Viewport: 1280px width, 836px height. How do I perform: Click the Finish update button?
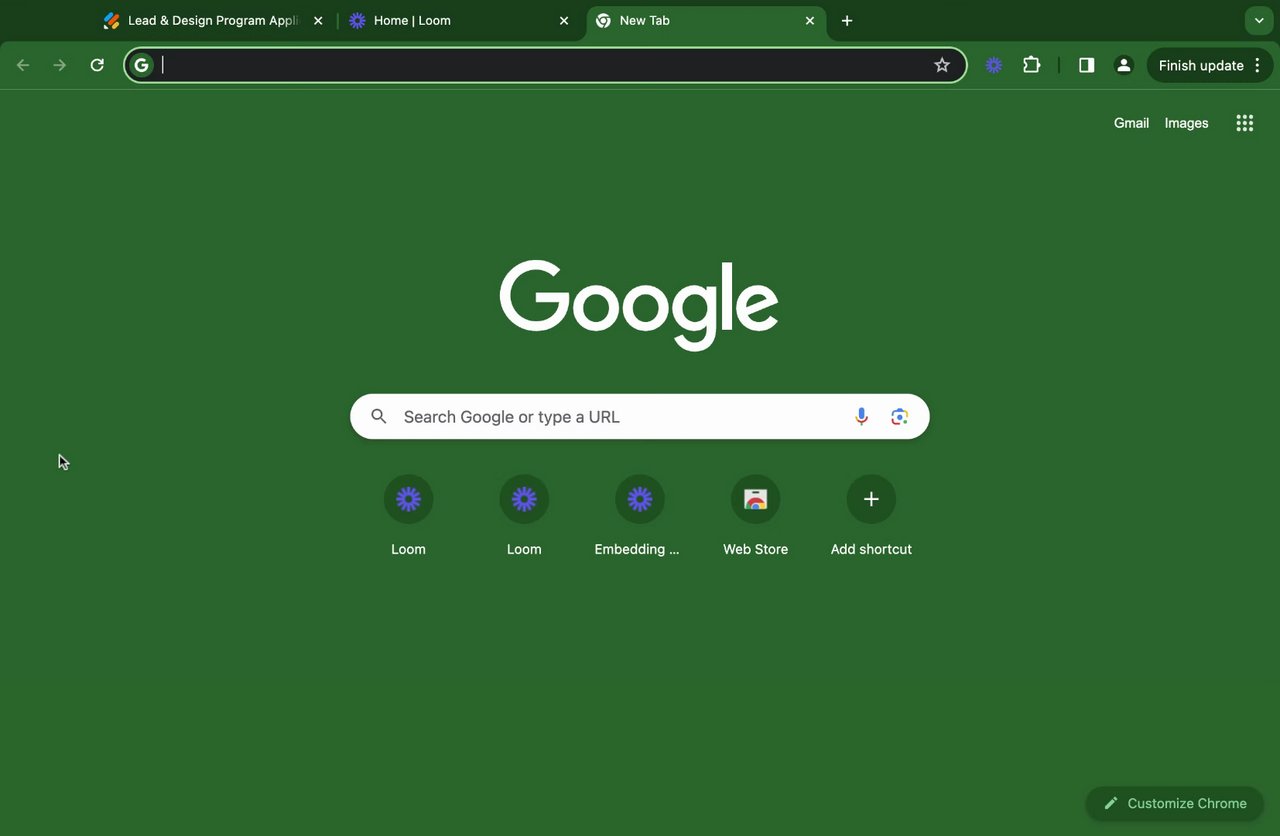1201,65
